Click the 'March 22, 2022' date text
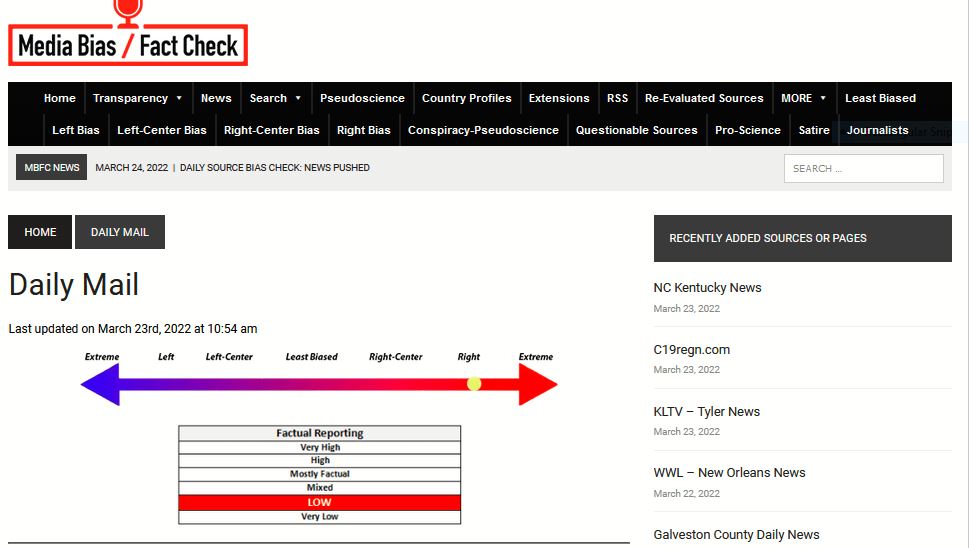969x548 pixels. [x=687, y=494]
